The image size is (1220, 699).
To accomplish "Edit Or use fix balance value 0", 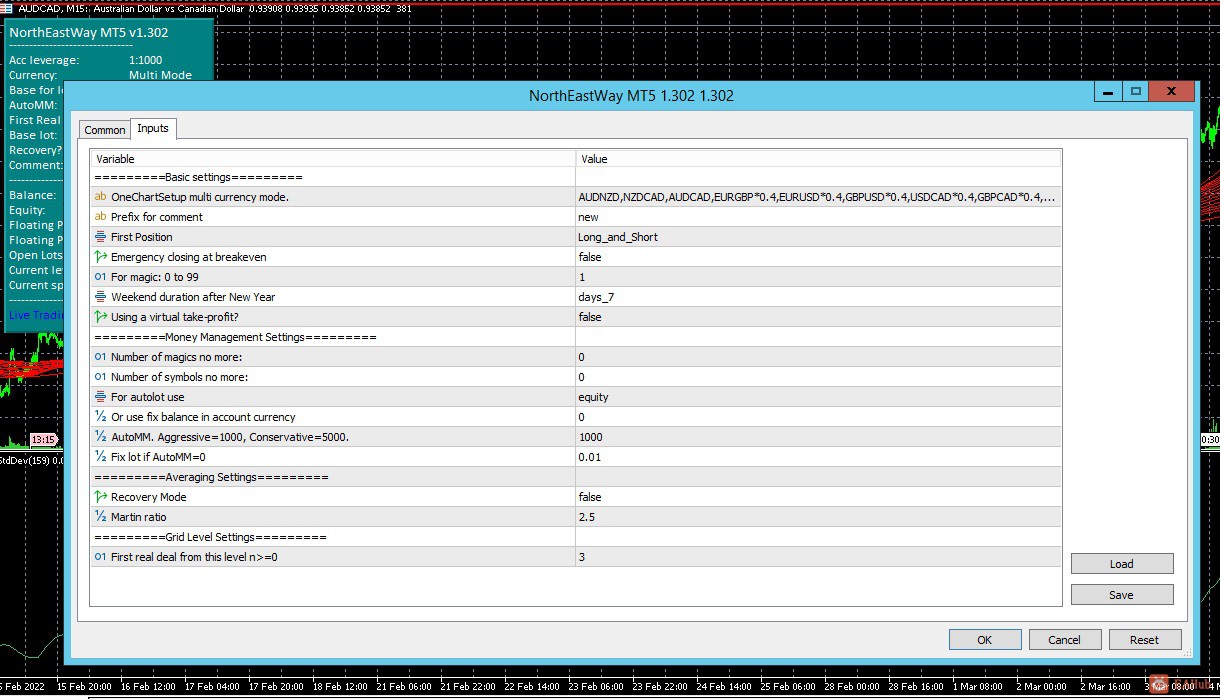I will point(818,417).
